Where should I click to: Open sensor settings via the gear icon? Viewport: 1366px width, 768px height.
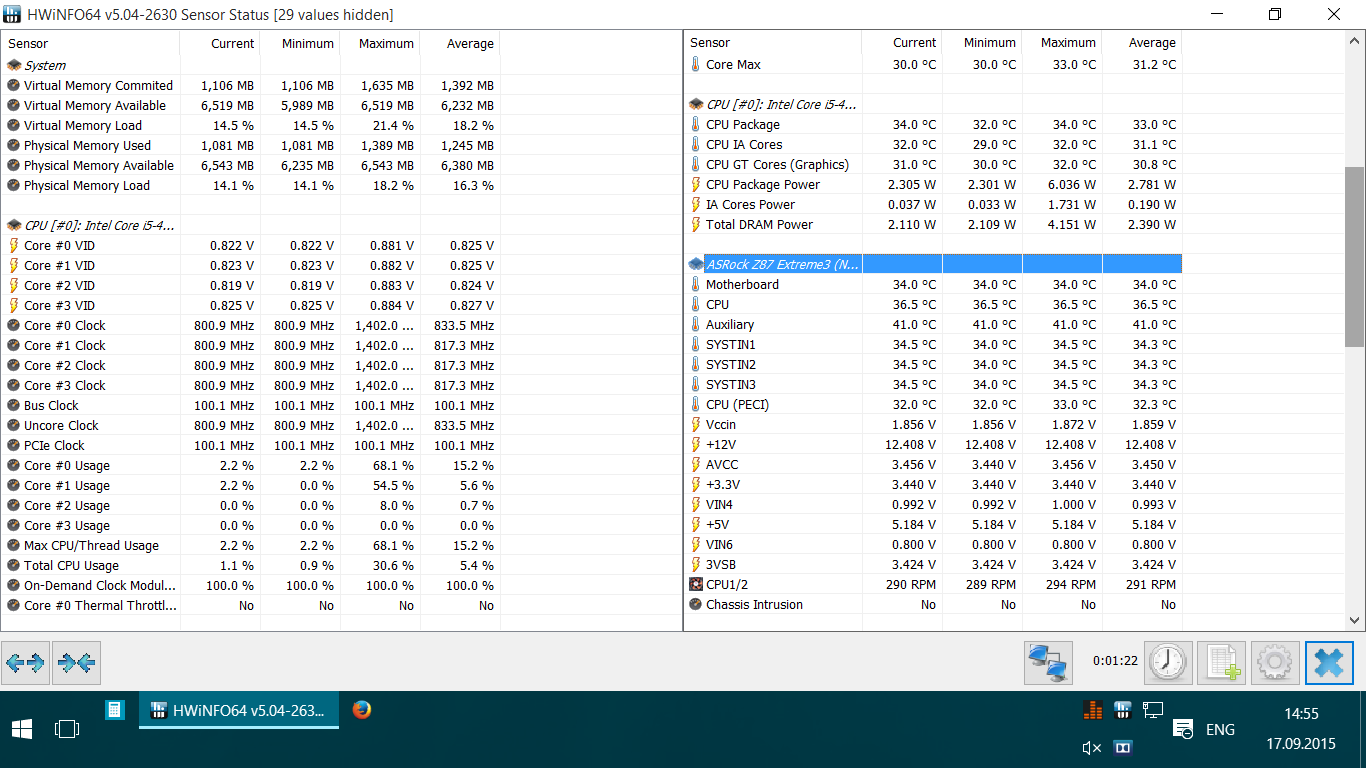coord(1275,662)
